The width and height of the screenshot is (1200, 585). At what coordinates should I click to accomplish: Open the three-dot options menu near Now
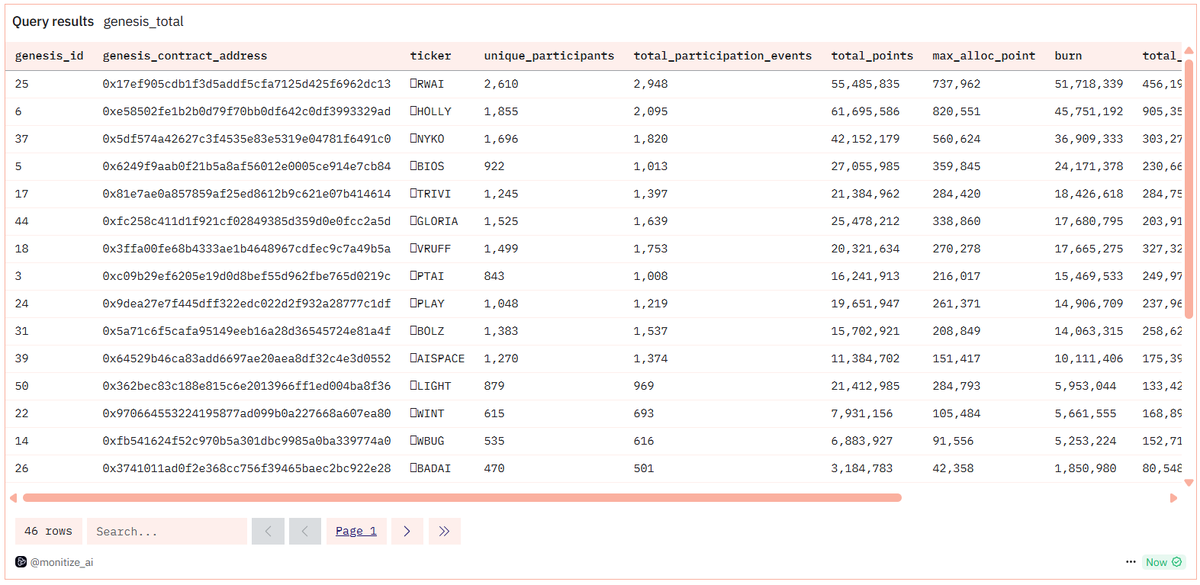(1131, 562)
